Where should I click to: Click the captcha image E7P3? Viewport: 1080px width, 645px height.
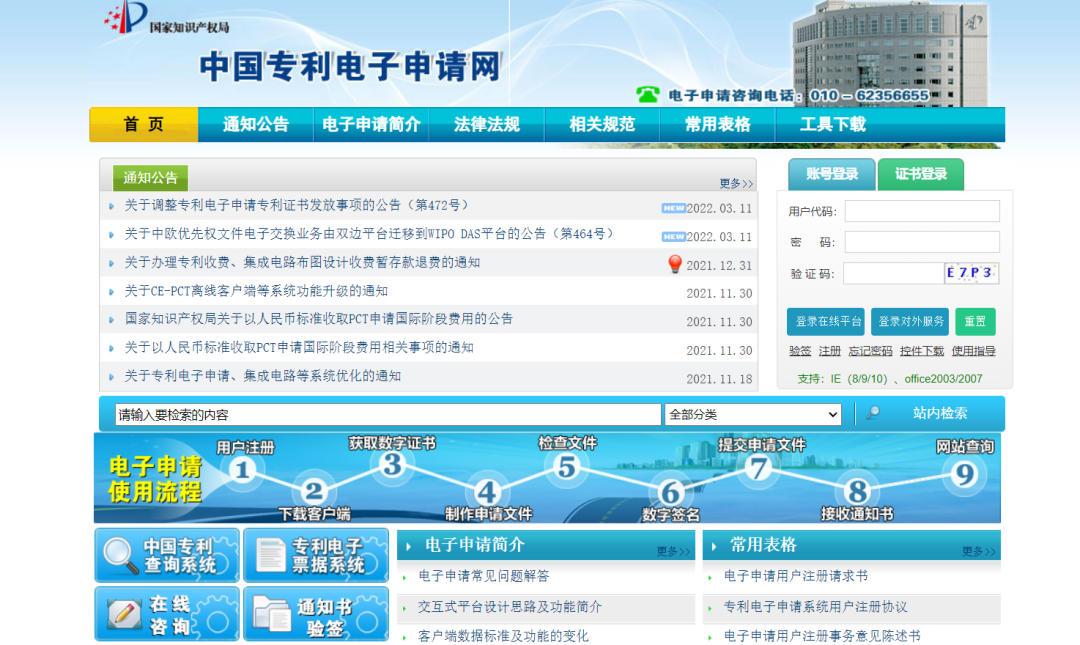point(970,273)
